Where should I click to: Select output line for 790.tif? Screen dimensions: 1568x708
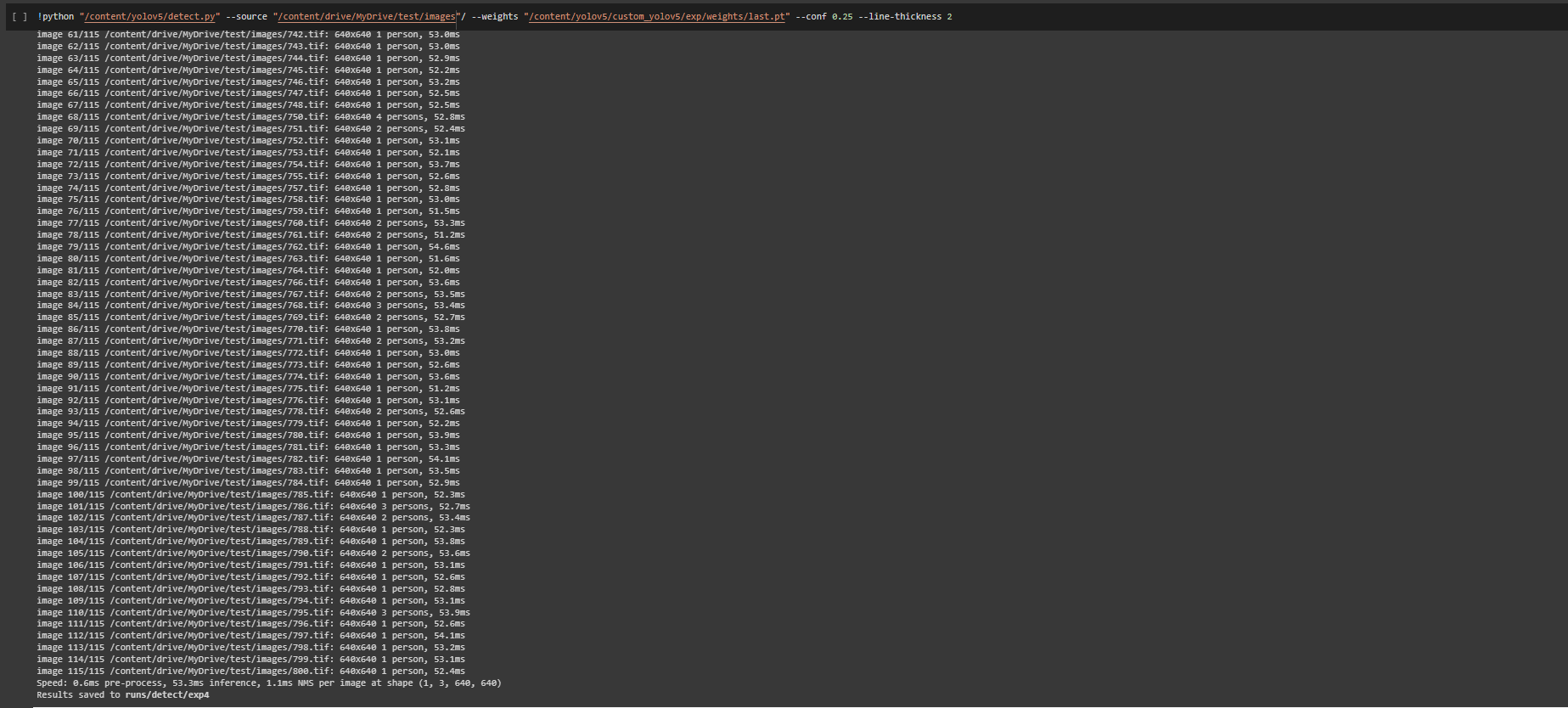click(253, 553)
